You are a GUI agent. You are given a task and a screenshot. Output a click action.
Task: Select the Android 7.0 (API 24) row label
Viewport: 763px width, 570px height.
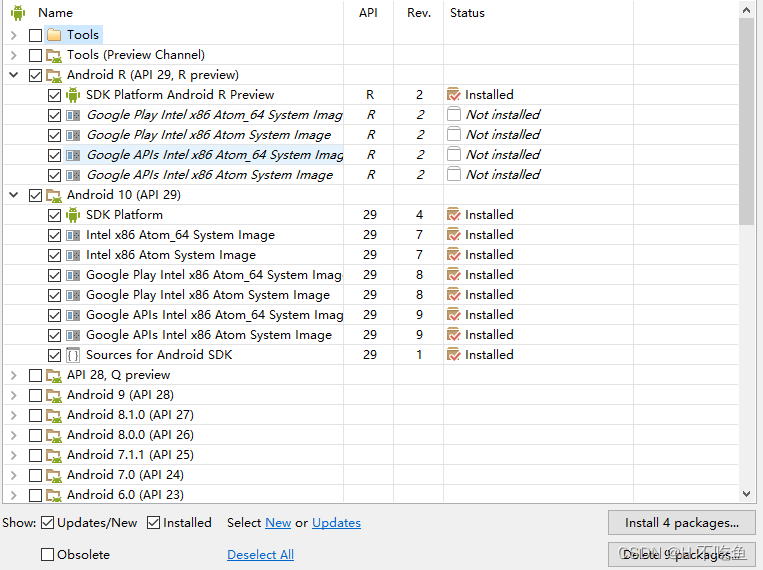pyautogui.click(x=125, y=475)
